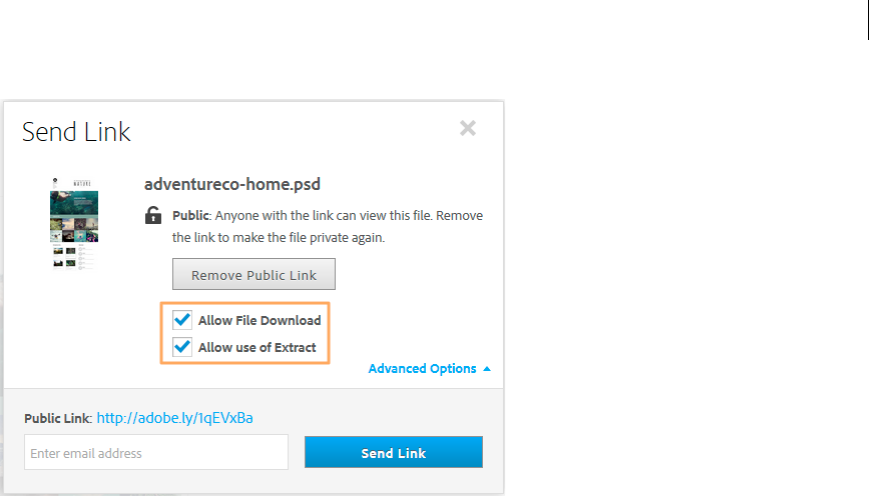Click the Advanced Options link text
Image resolution: width=869 pixels, height=496 pixels.
click(x=422, y=369)
